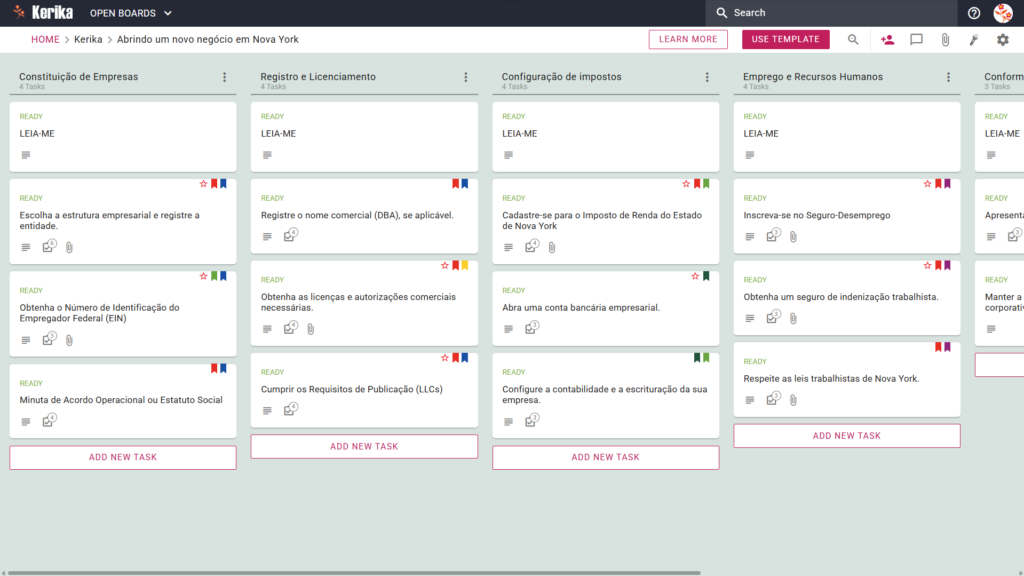1024x576 pixels.
Task: Open the help question mark icon
Action: point(974,13)
